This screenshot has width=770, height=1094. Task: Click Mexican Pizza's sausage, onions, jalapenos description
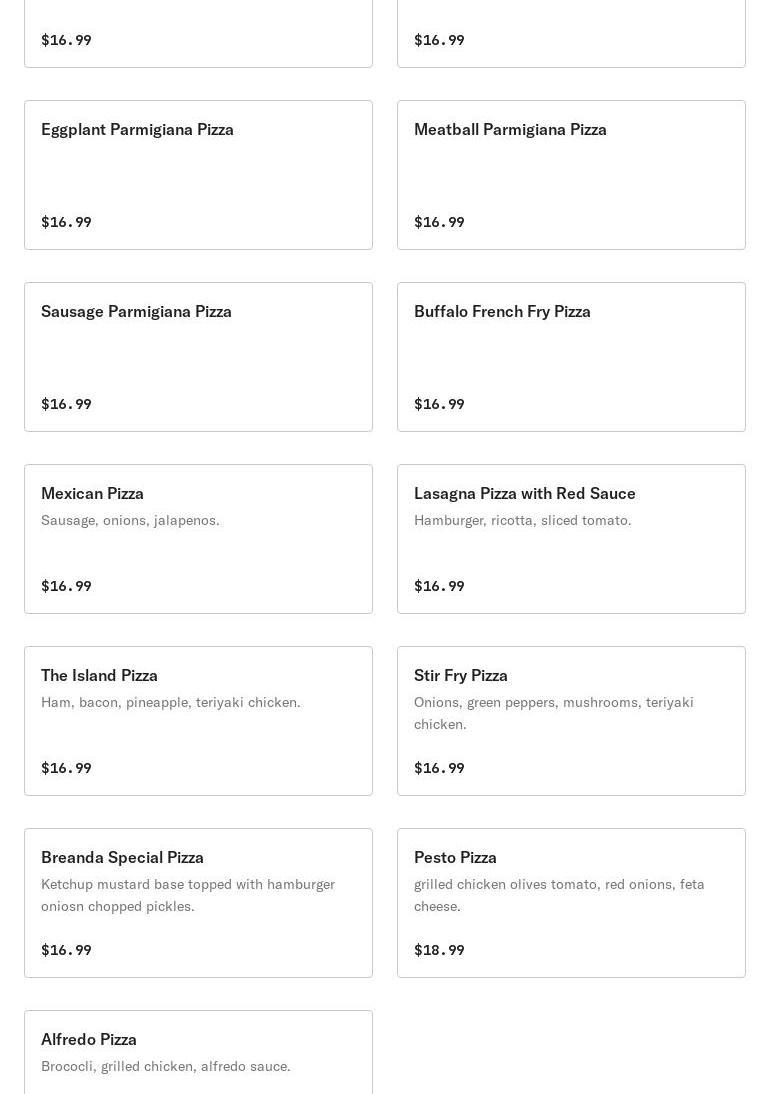(x=130, y=520)
